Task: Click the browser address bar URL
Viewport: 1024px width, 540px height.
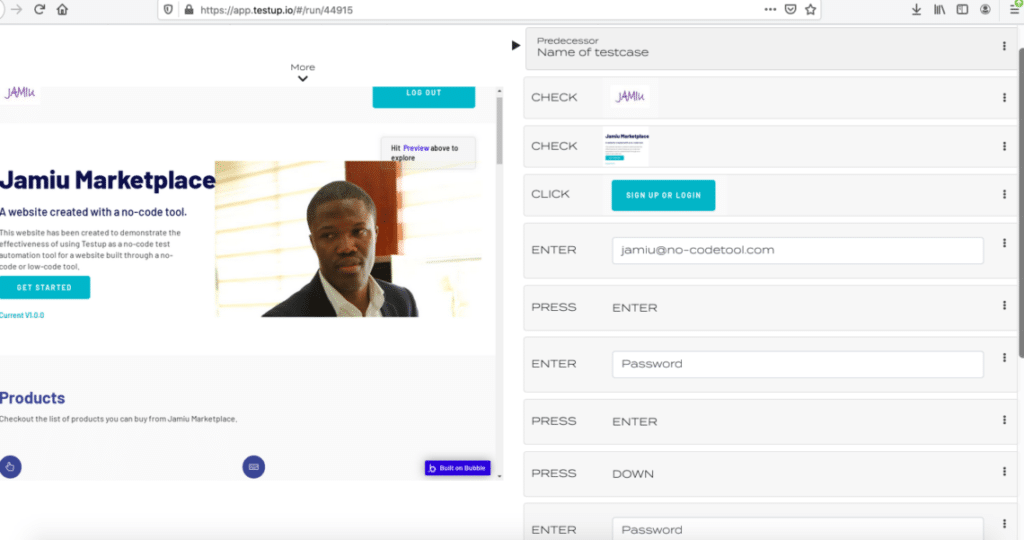Action: pos(276,10)
